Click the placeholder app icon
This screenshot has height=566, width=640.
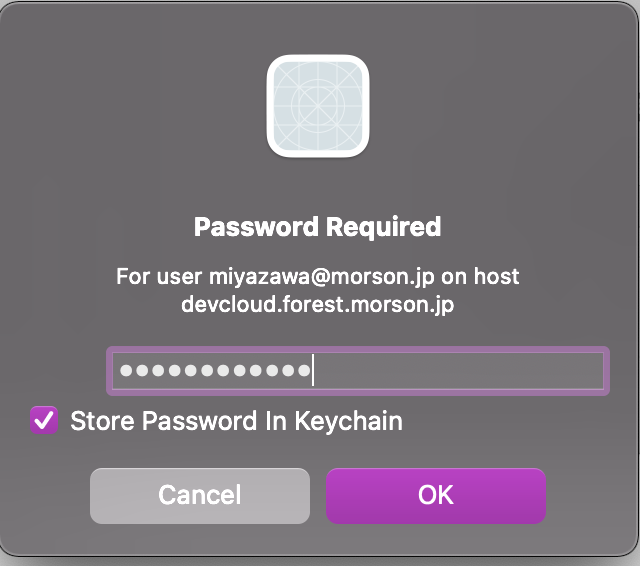[x=318, y=105]
